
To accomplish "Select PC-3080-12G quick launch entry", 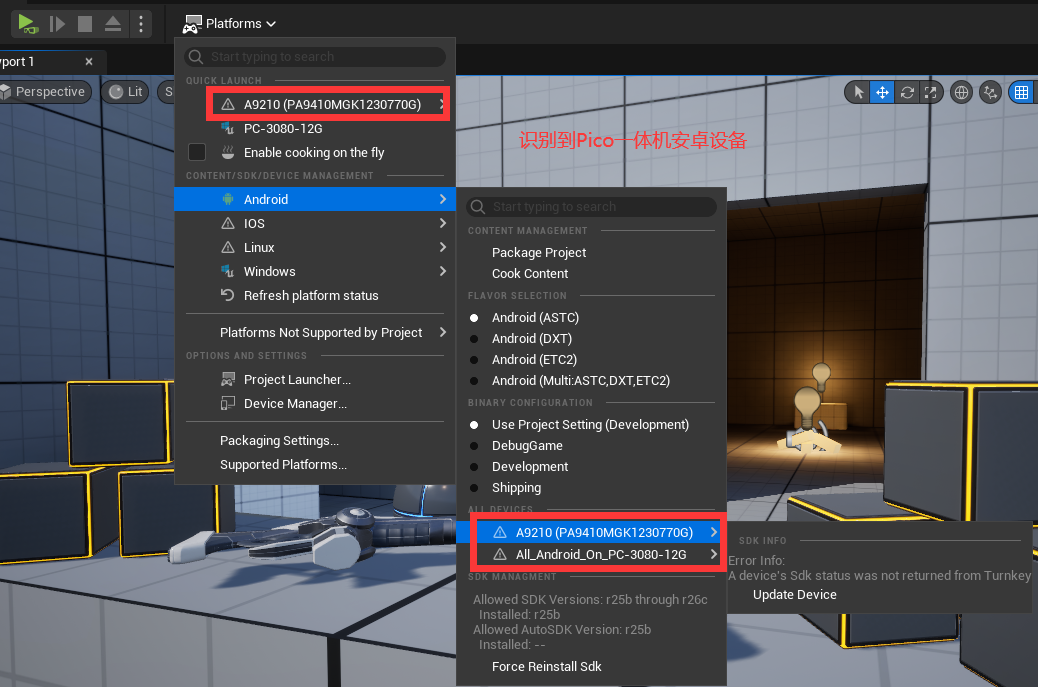I will [x=283, y=128].
